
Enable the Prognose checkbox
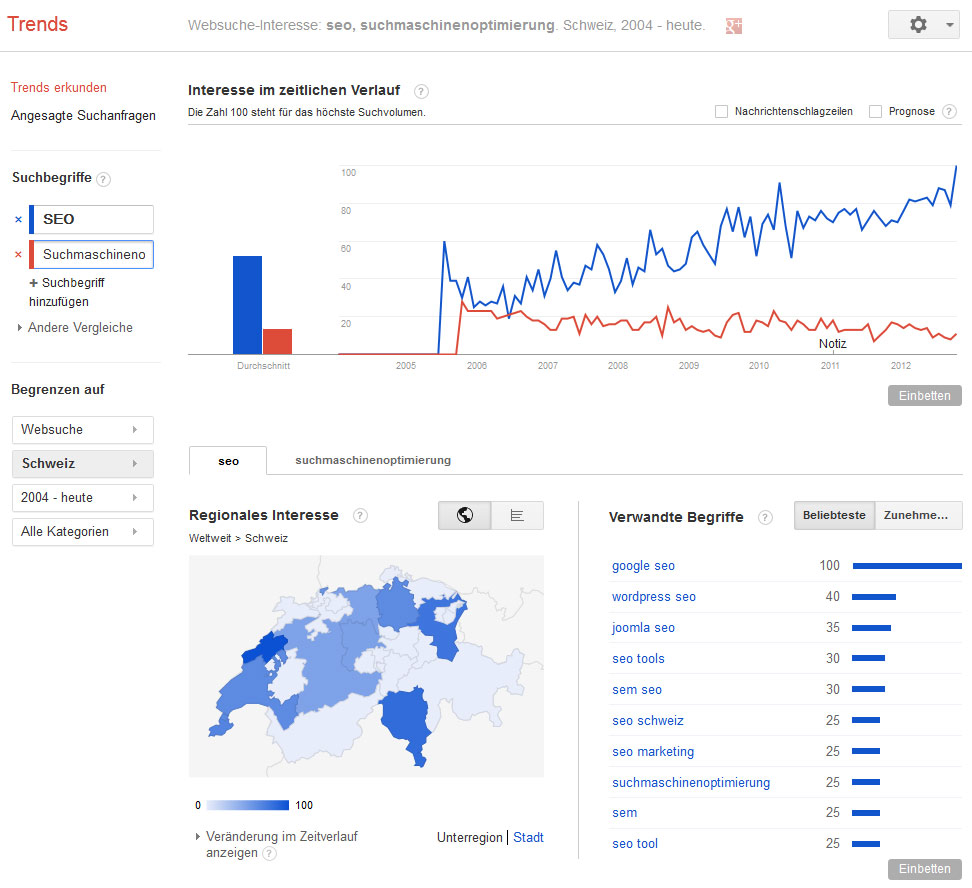(x=875, y=112)
